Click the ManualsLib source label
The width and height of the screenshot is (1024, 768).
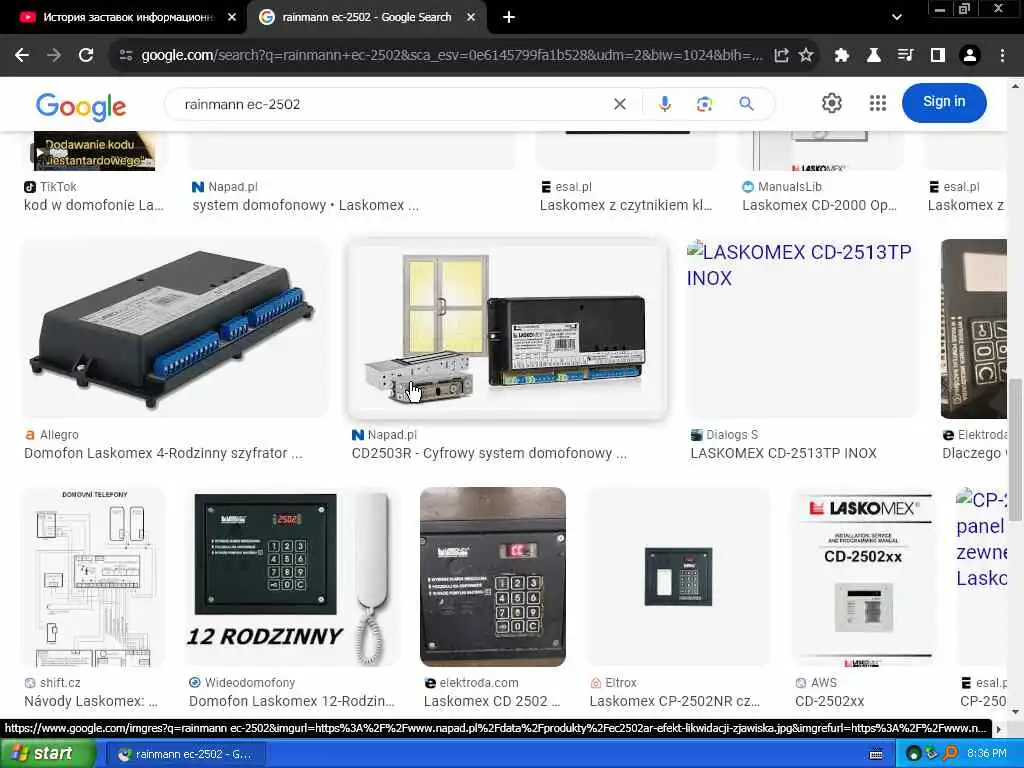point(790,187)
